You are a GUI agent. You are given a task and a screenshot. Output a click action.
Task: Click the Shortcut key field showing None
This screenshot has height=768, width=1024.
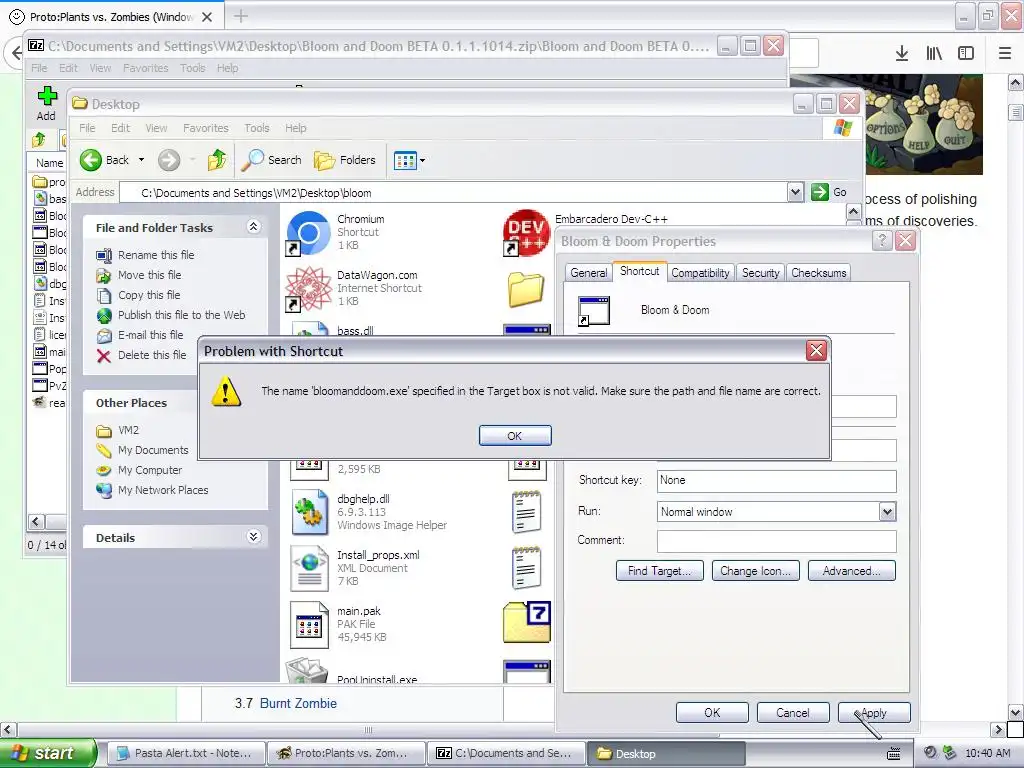[776, 481]
